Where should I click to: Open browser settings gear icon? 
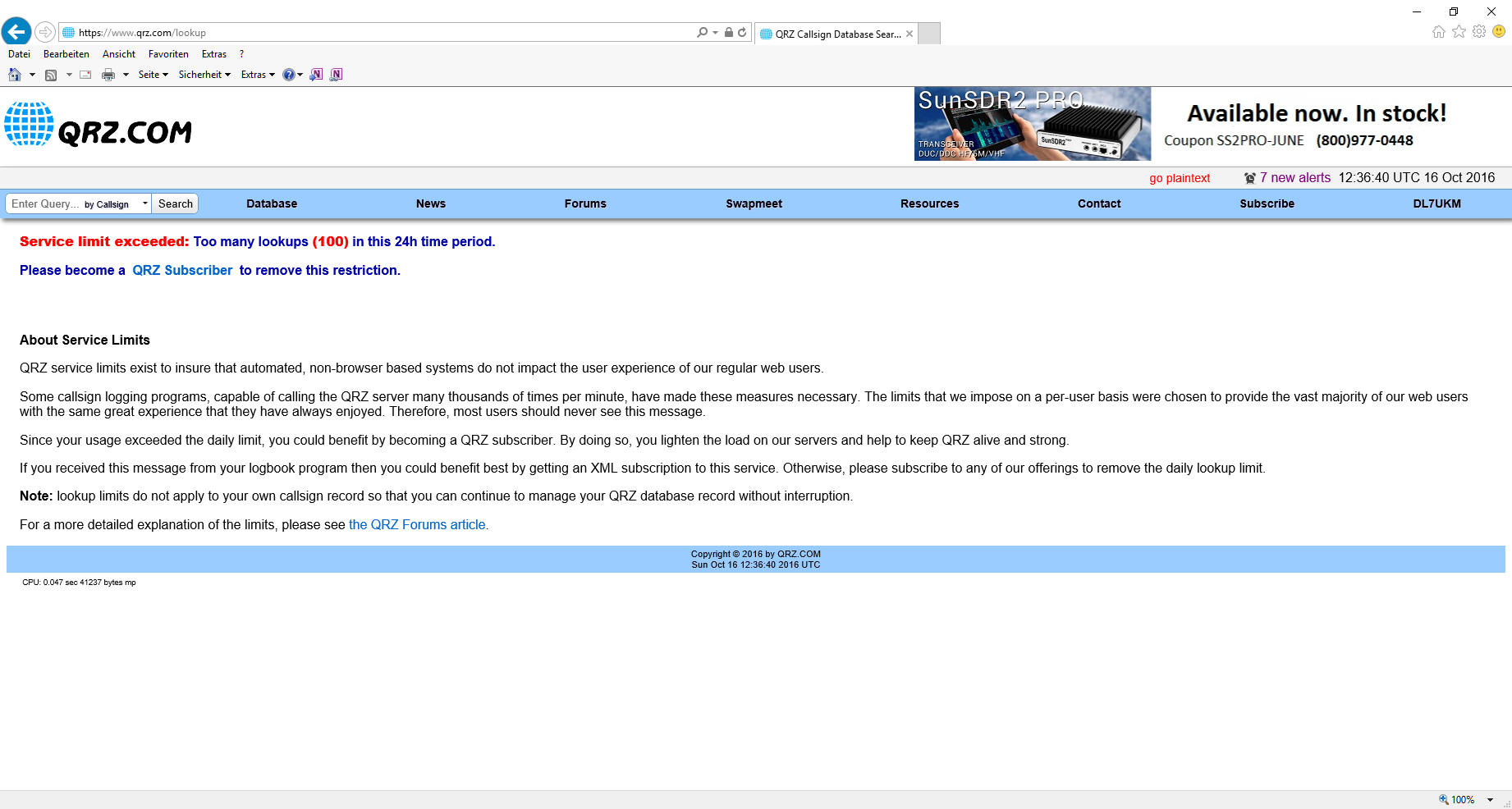pyautogui.click(x=1479, y=32)
